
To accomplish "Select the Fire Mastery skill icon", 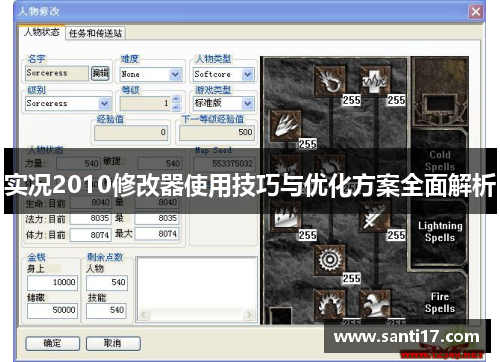I will [330, 304].
